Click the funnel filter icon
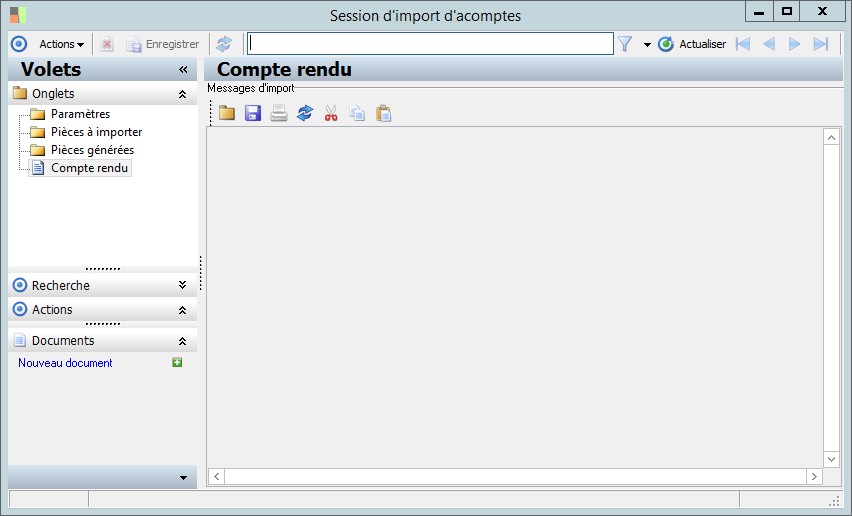The image size is (852, 516). tap(625, 44)
